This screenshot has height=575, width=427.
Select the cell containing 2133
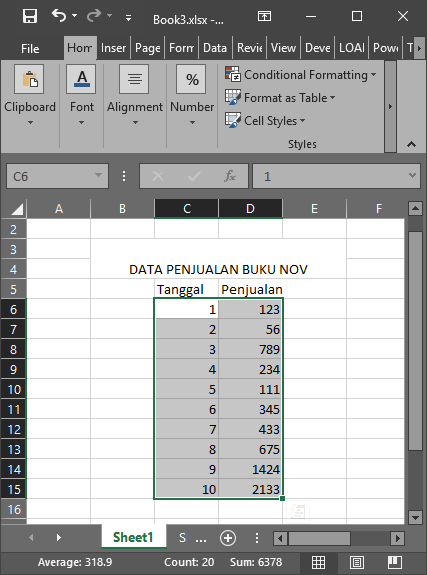tap(251, 489)
